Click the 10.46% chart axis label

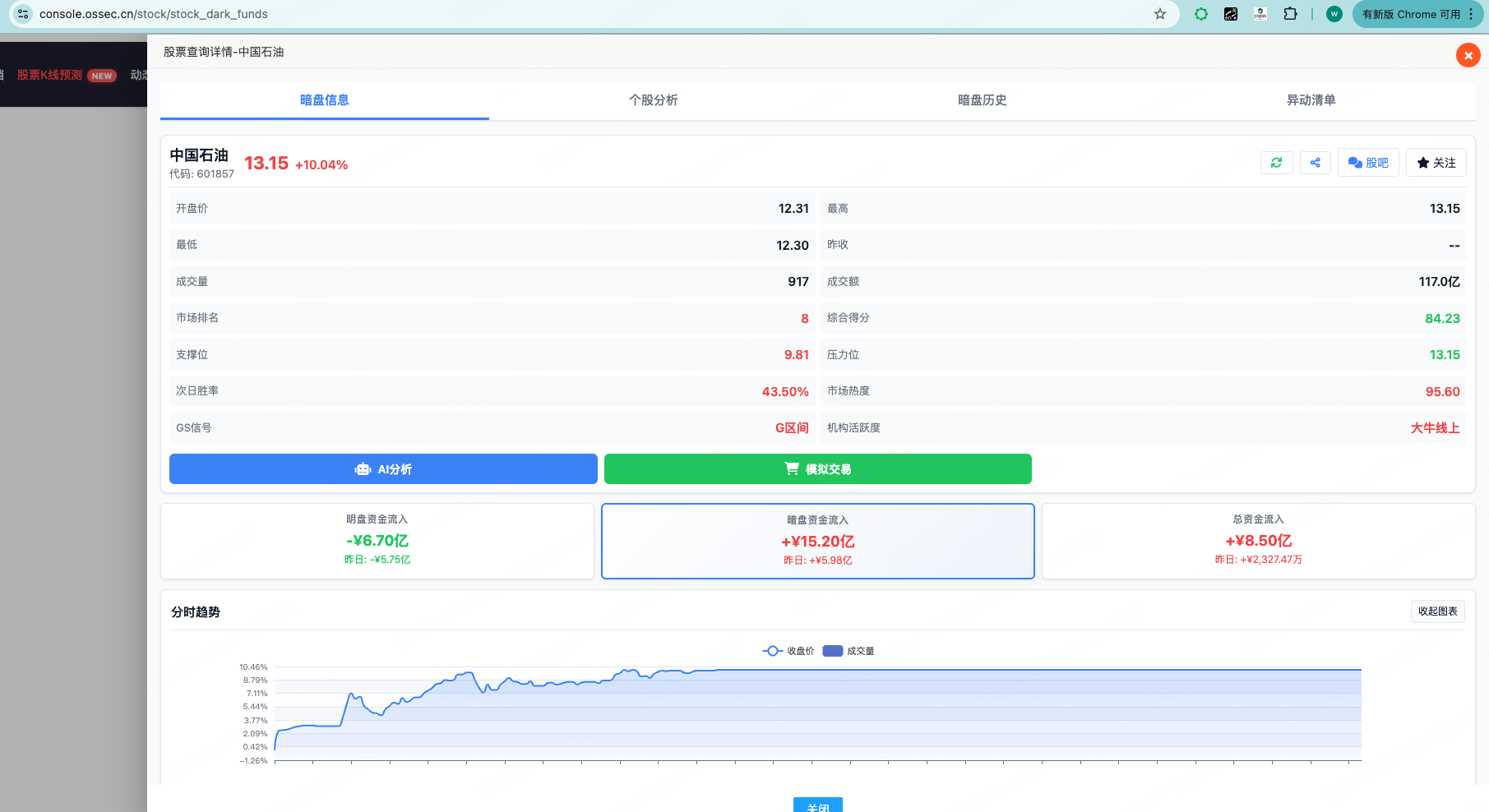click(253, 667)
